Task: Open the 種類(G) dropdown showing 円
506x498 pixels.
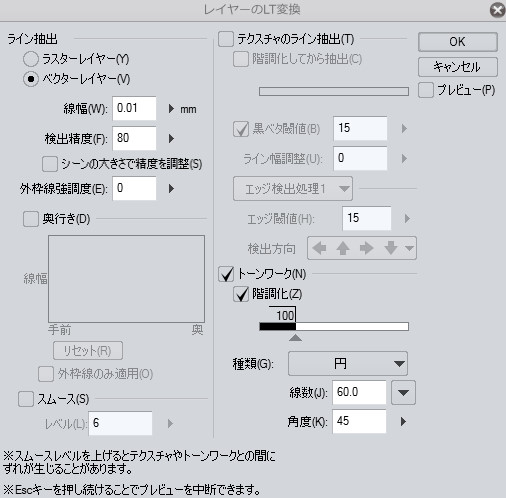Action: pyautogui.click(x=348, y=363)
